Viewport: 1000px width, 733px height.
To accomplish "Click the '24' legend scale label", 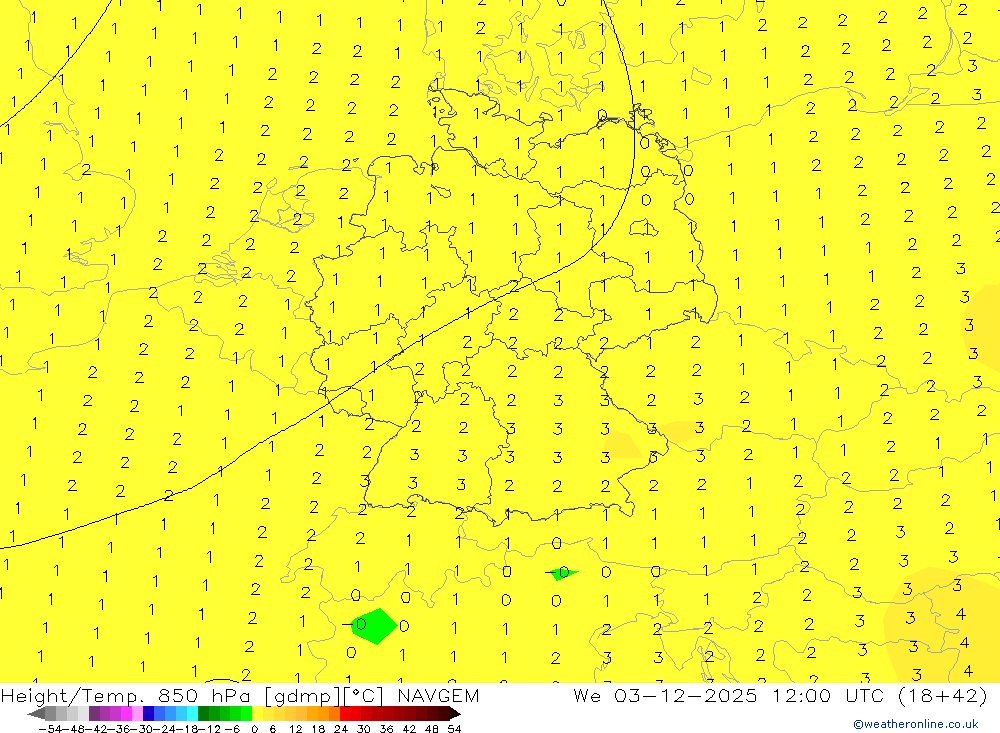I will click(341, 729).
